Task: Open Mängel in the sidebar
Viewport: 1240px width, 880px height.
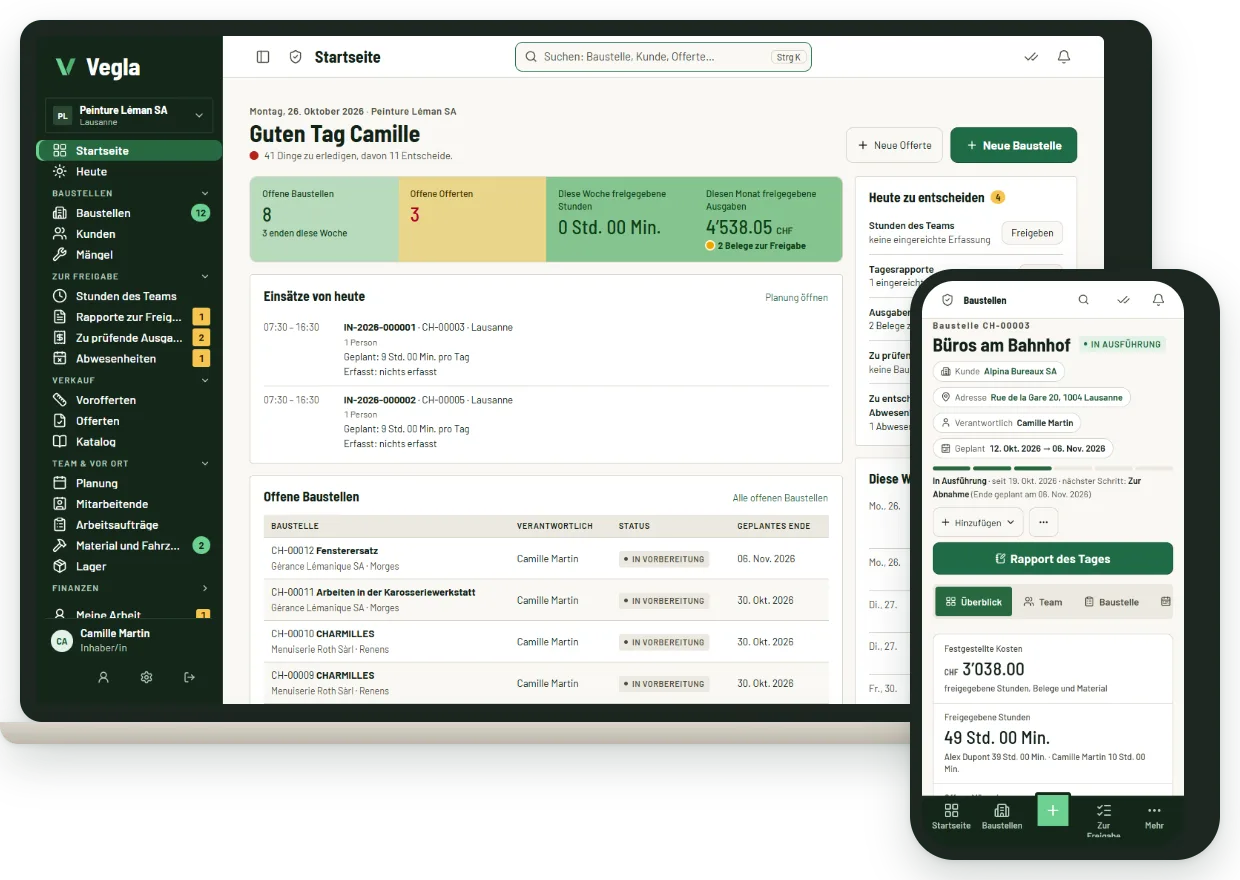Action: click(x=129, y=255)
